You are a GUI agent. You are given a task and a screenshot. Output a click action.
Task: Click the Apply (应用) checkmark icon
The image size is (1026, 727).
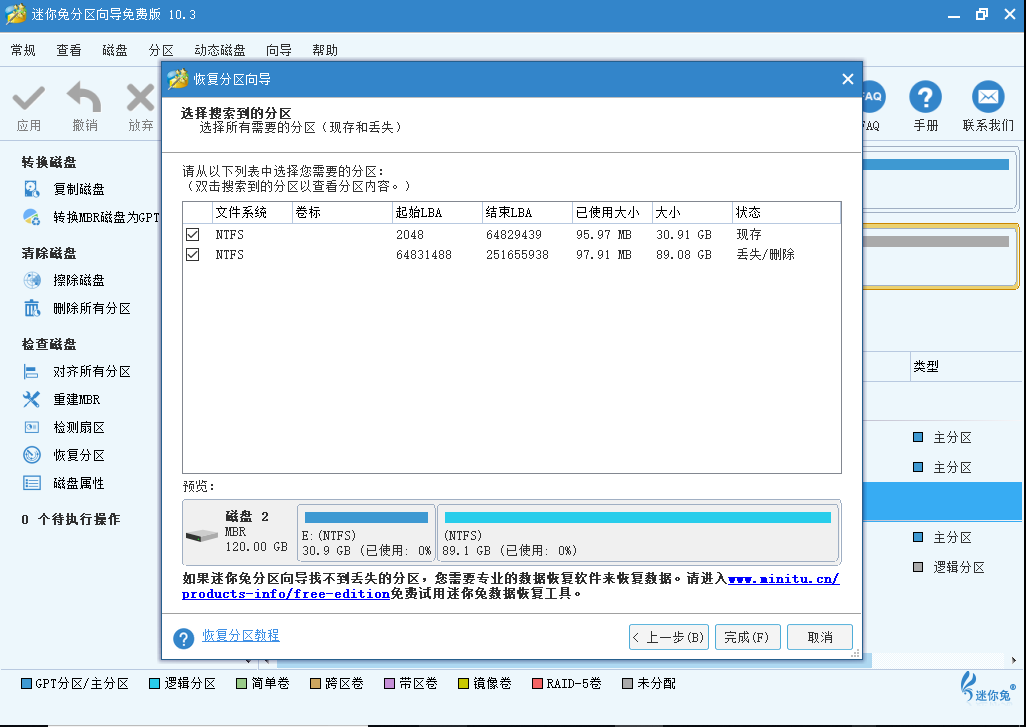pyautogui.click(x=29, y=99)
